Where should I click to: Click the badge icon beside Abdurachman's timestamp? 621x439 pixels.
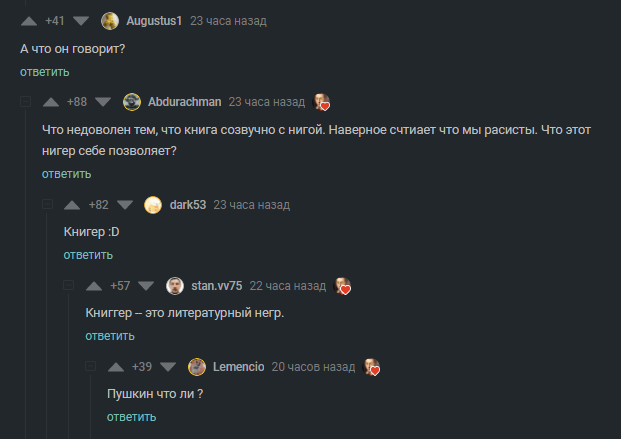tap(321, 102)
